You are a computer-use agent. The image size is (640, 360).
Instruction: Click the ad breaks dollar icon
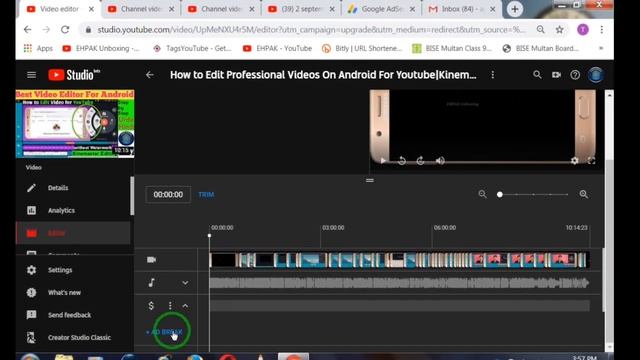[151, 306]
